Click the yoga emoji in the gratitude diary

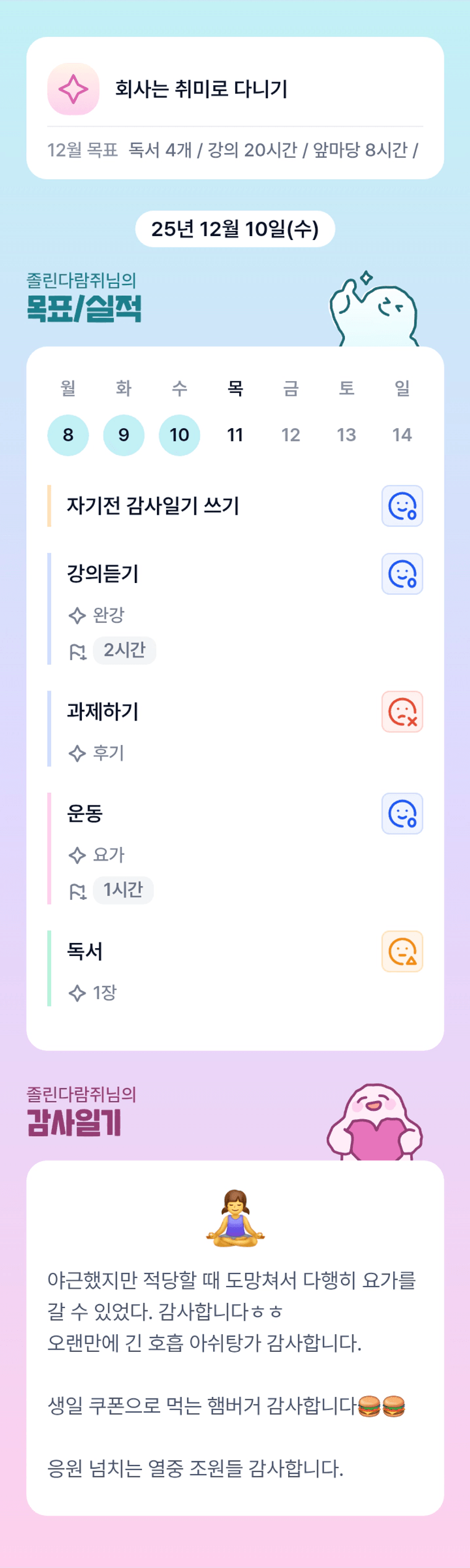tap(235, 1218)
